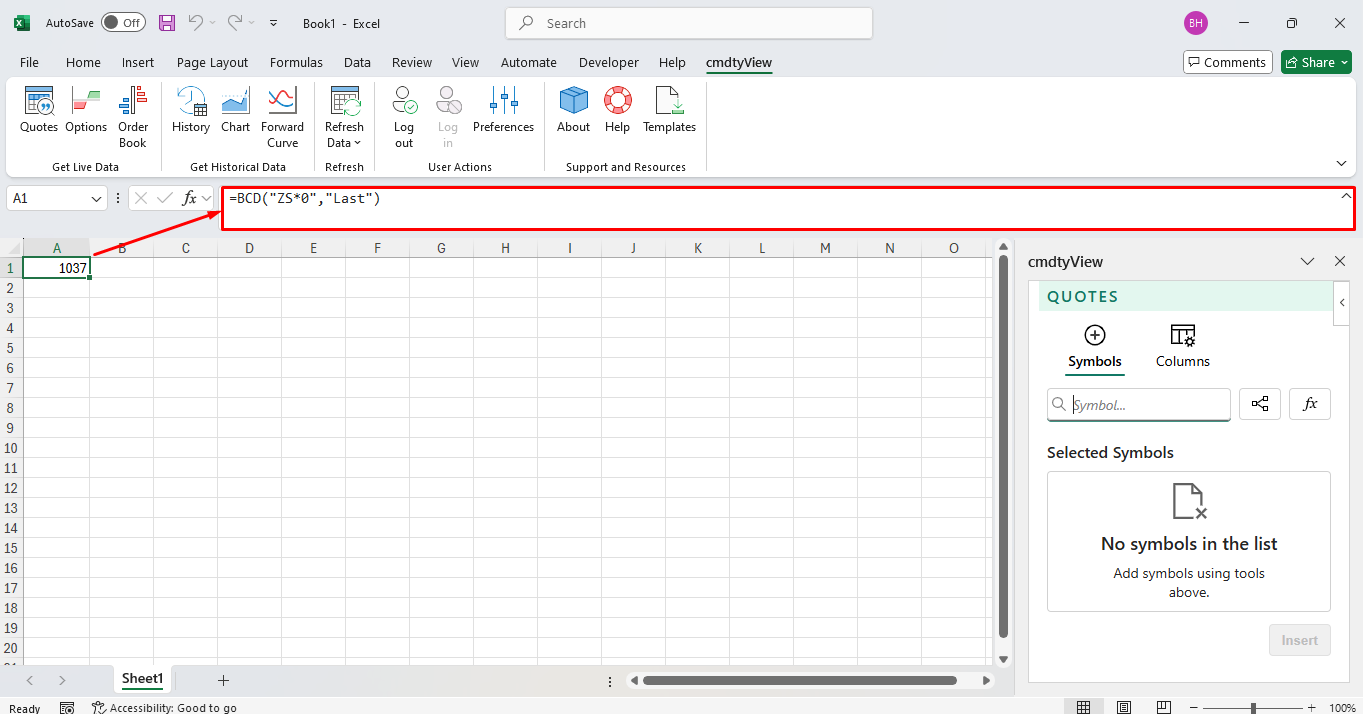1363x714 pixels.
Task: Click the symbol tree browse button
Action: pyautogui.click(x=1260, y=404)
